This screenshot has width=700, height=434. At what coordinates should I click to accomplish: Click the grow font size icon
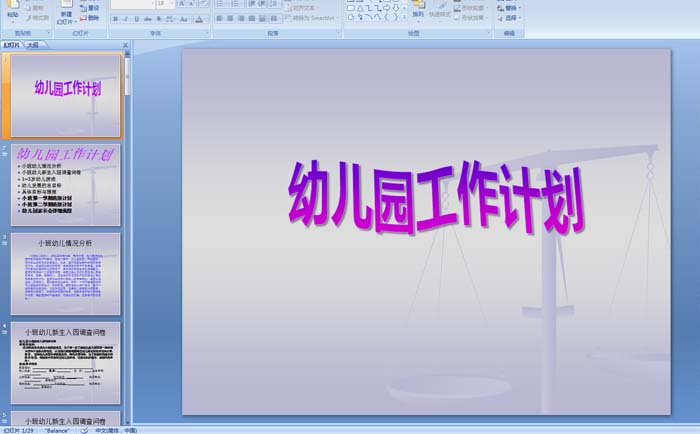182,4
